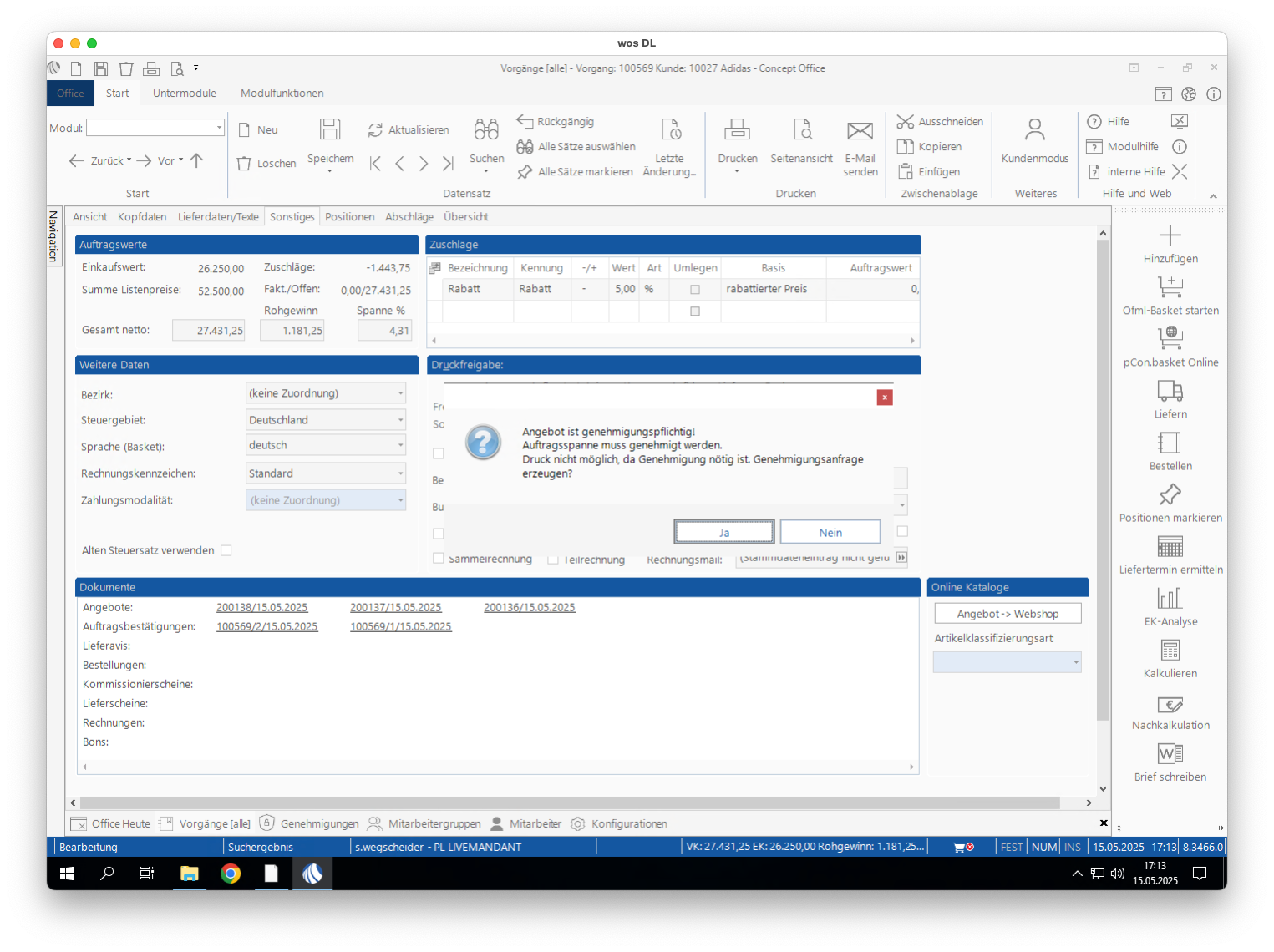Cut using Ausschneiden scissors icon
This screenshot has height=952, width=1274.
tap(905, 122)
